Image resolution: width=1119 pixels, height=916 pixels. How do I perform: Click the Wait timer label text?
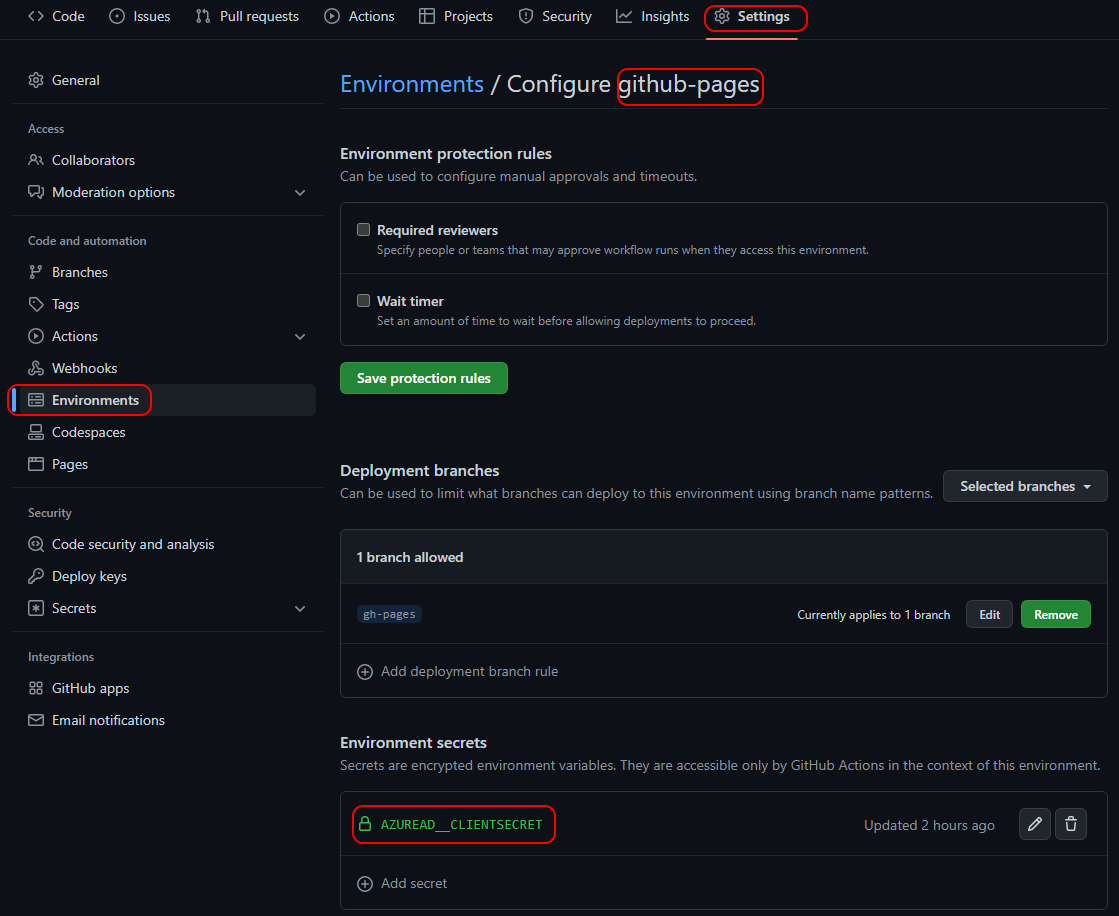tap(410, 301)
